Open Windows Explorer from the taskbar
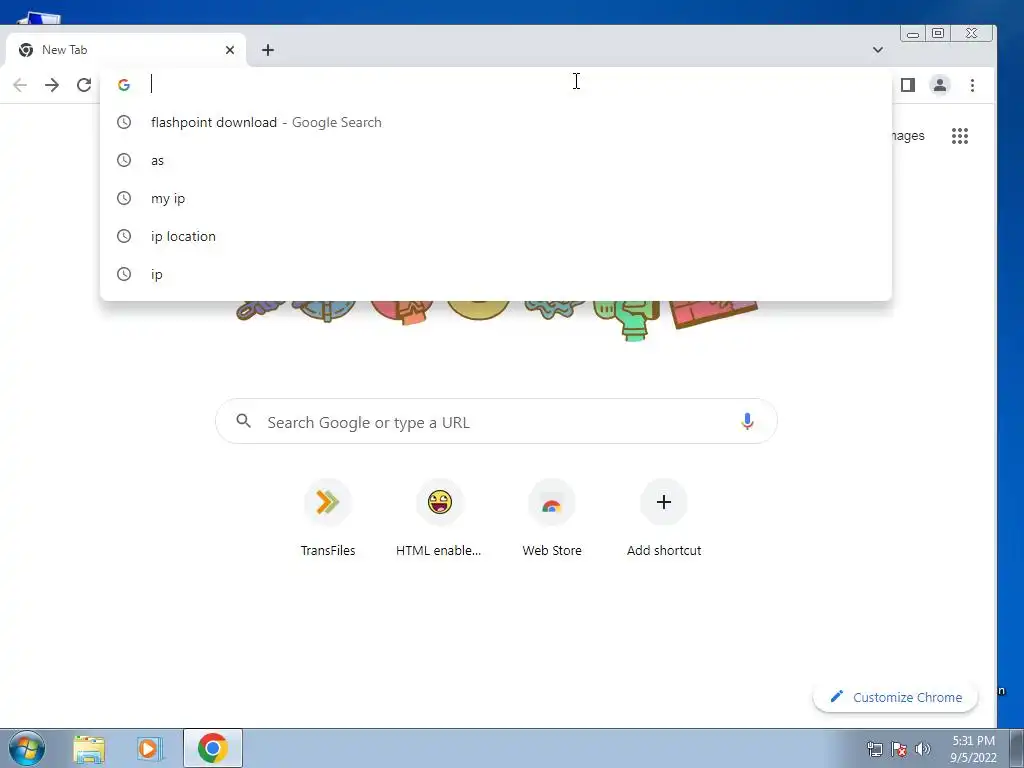1024x768 pixels. tap(89, 749)
